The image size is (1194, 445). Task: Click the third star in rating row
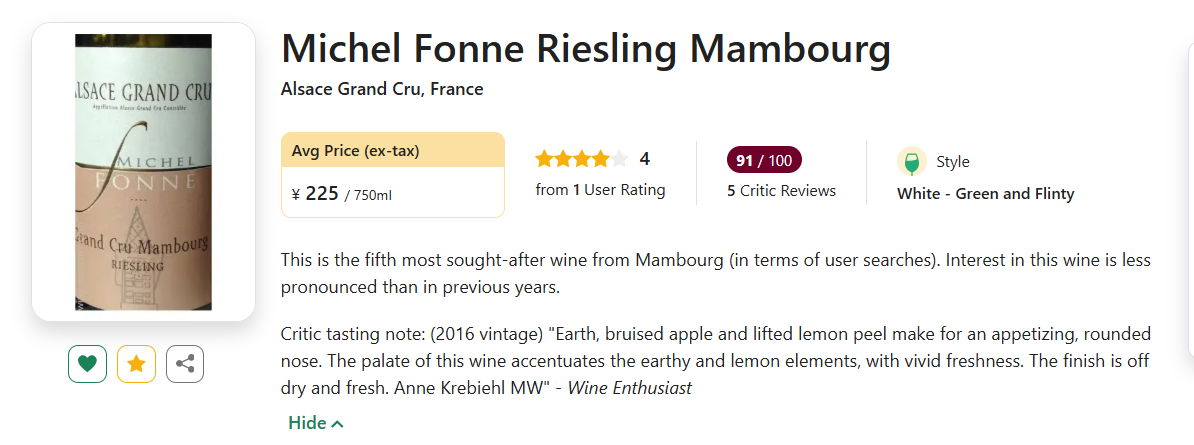[x=583, y=159]
